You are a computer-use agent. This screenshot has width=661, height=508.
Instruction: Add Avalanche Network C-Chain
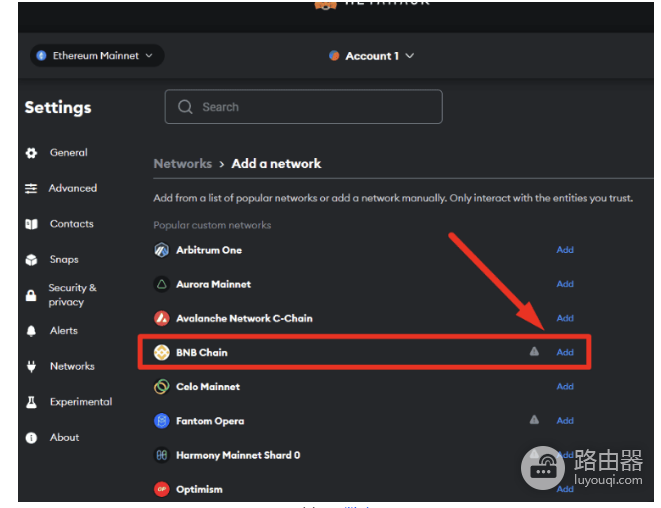click(565, 318)
